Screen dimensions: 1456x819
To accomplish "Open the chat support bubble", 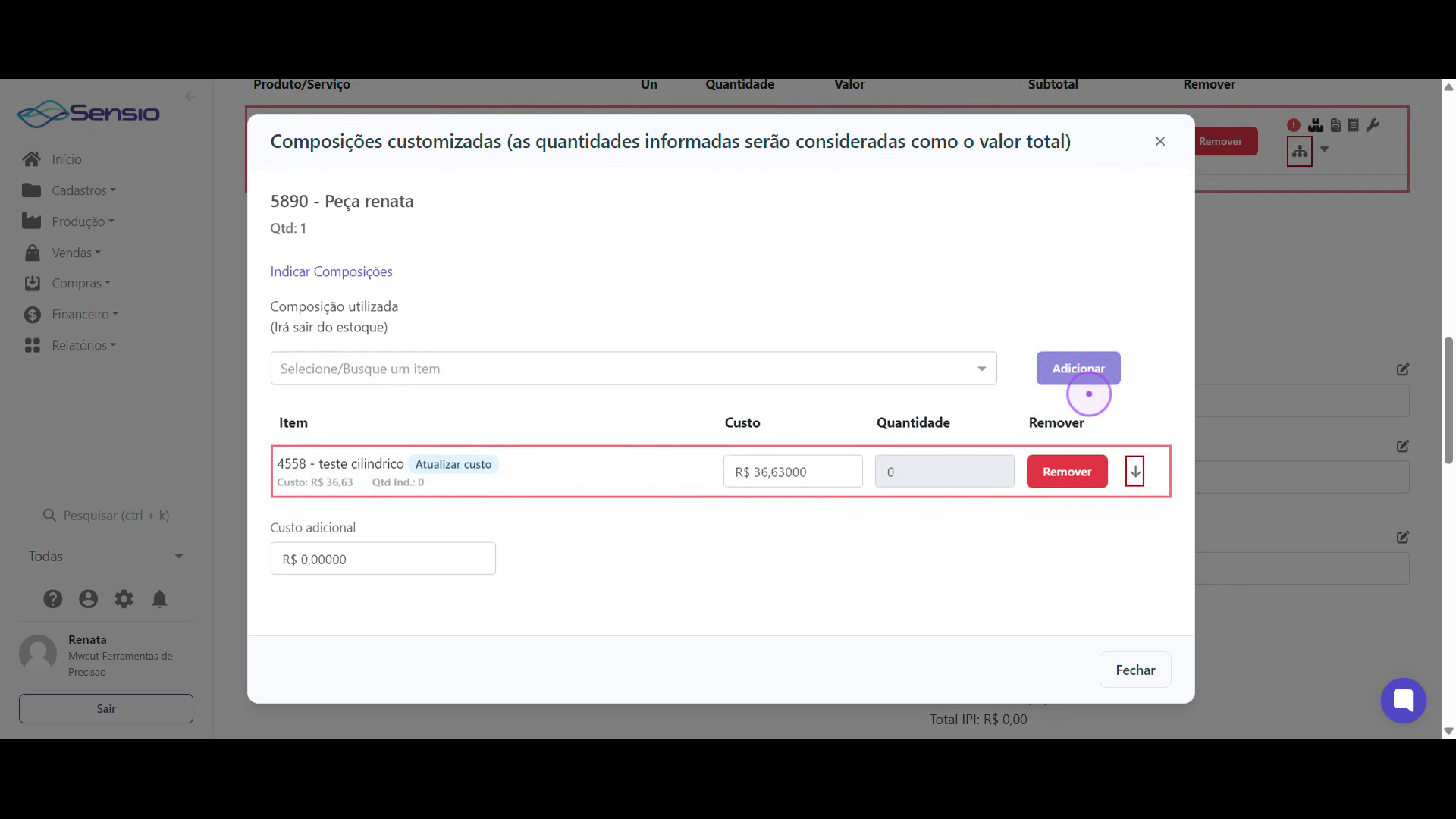I will [1403, 700].
